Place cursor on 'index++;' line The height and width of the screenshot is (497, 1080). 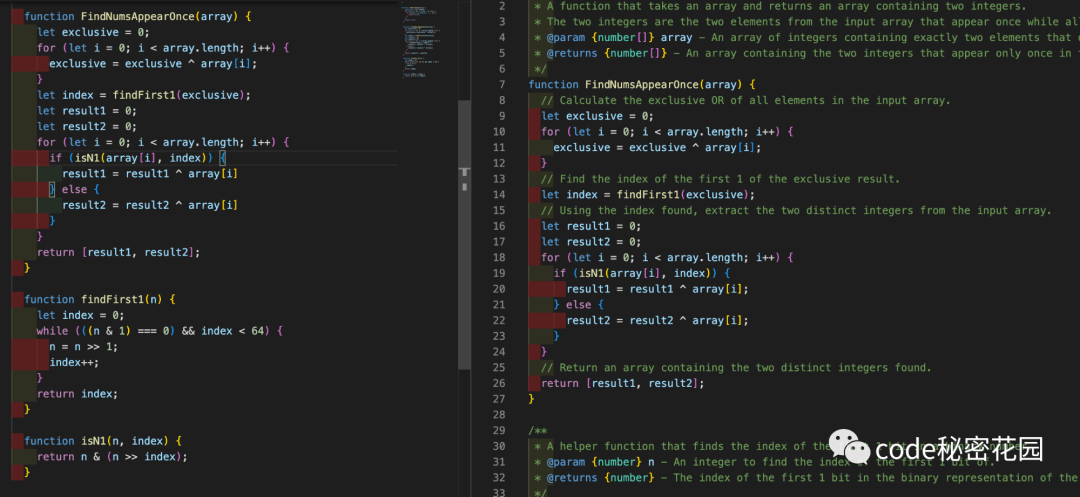(74, 363)
